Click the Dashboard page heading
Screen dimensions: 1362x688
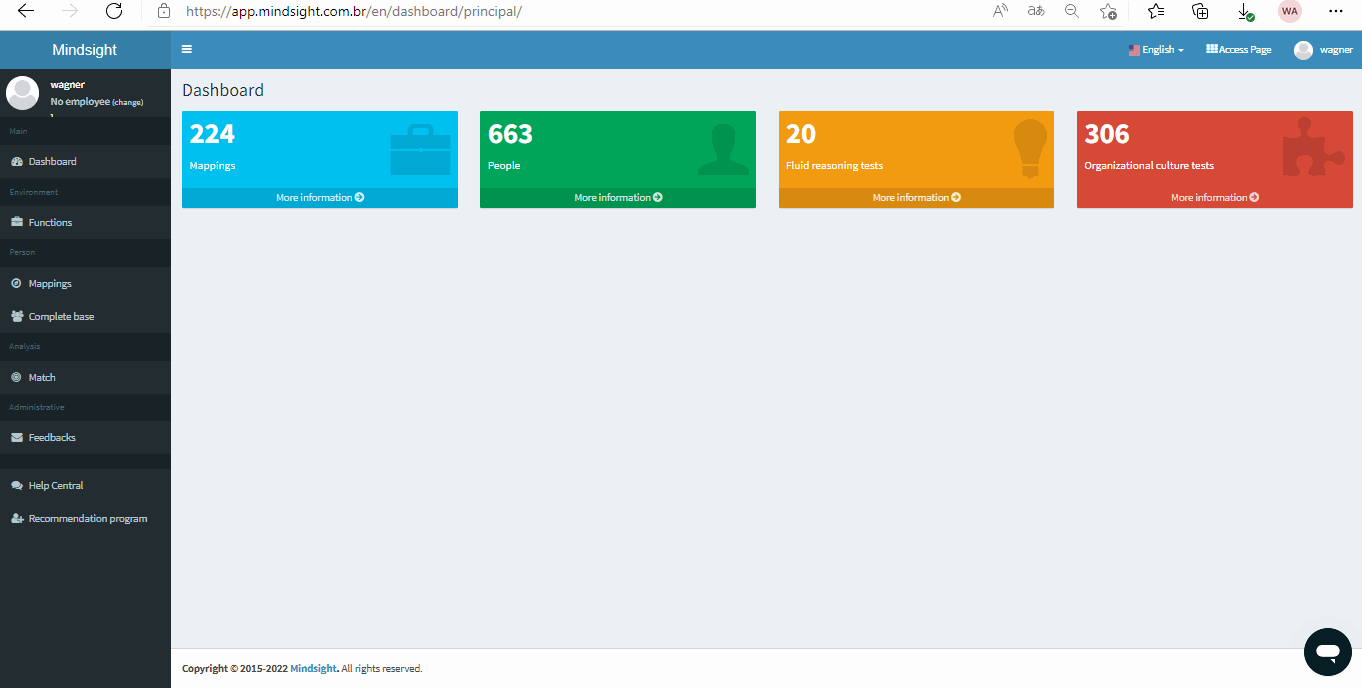pyautogui.click(x=223, y=90)
